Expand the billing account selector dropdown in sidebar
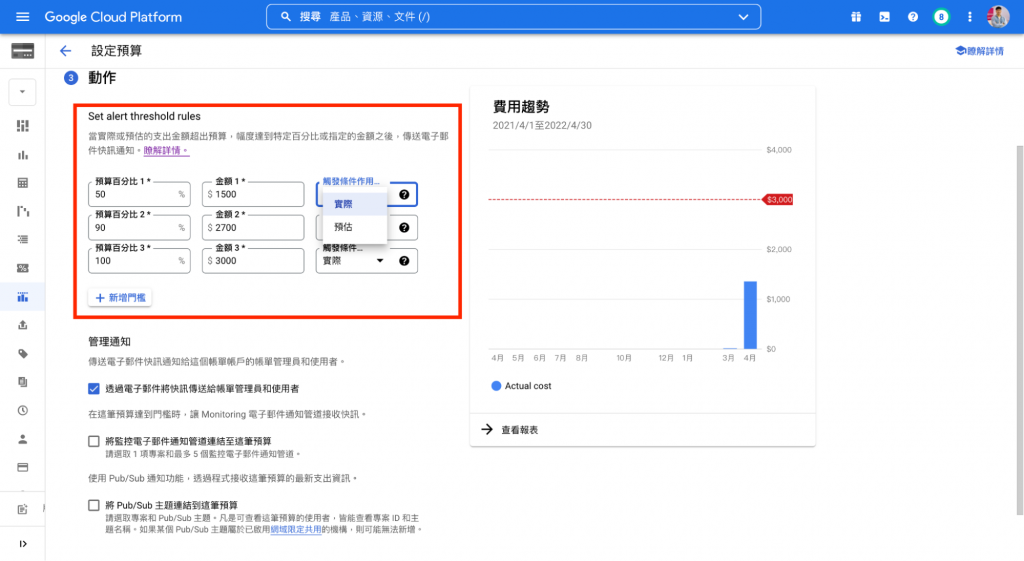The width and height of the screenshot is (1024, 561). click(22, 92)
